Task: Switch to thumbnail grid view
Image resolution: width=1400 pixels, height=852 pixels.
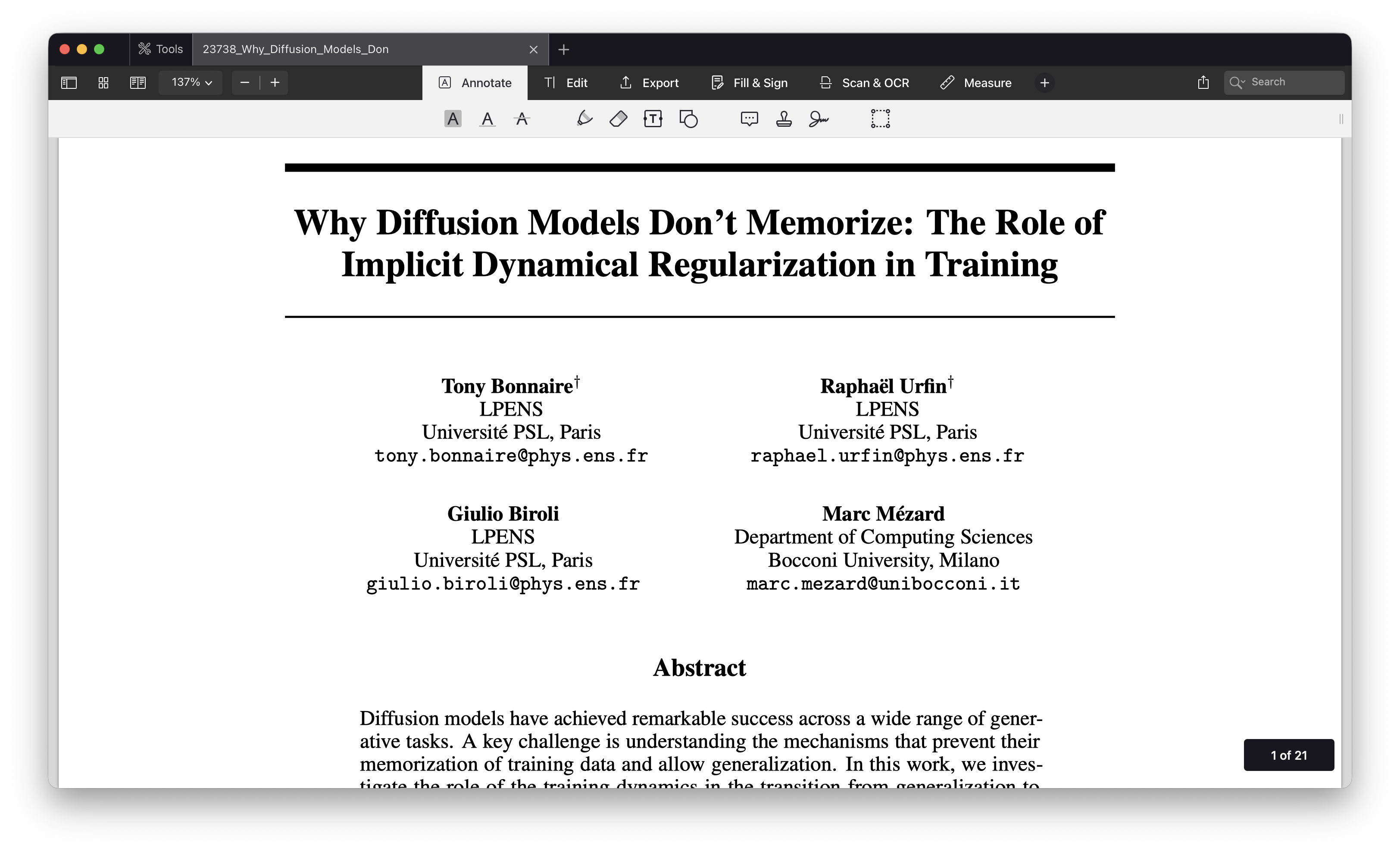Action: coord(103,83)
